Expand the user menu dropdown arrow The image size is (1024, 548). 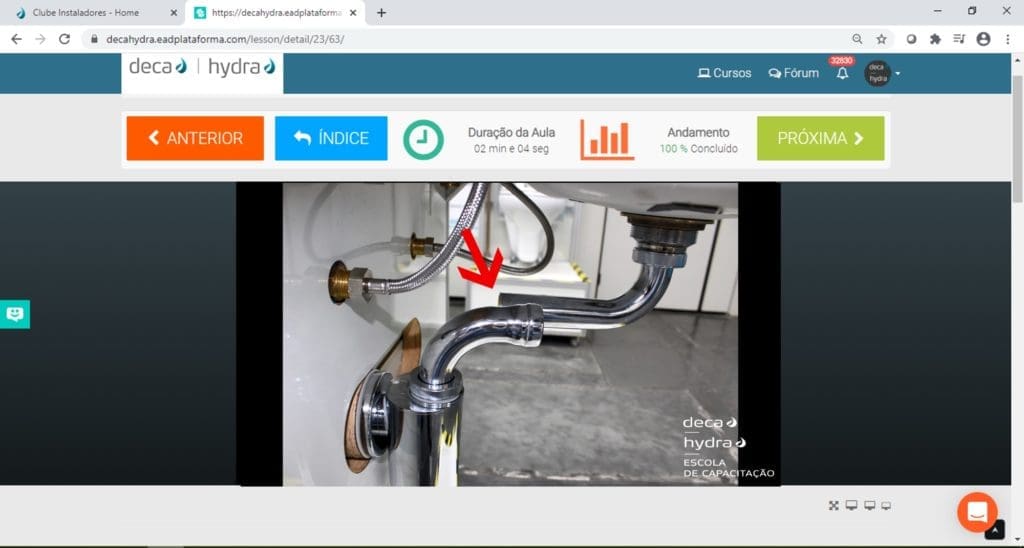(898, 73)
